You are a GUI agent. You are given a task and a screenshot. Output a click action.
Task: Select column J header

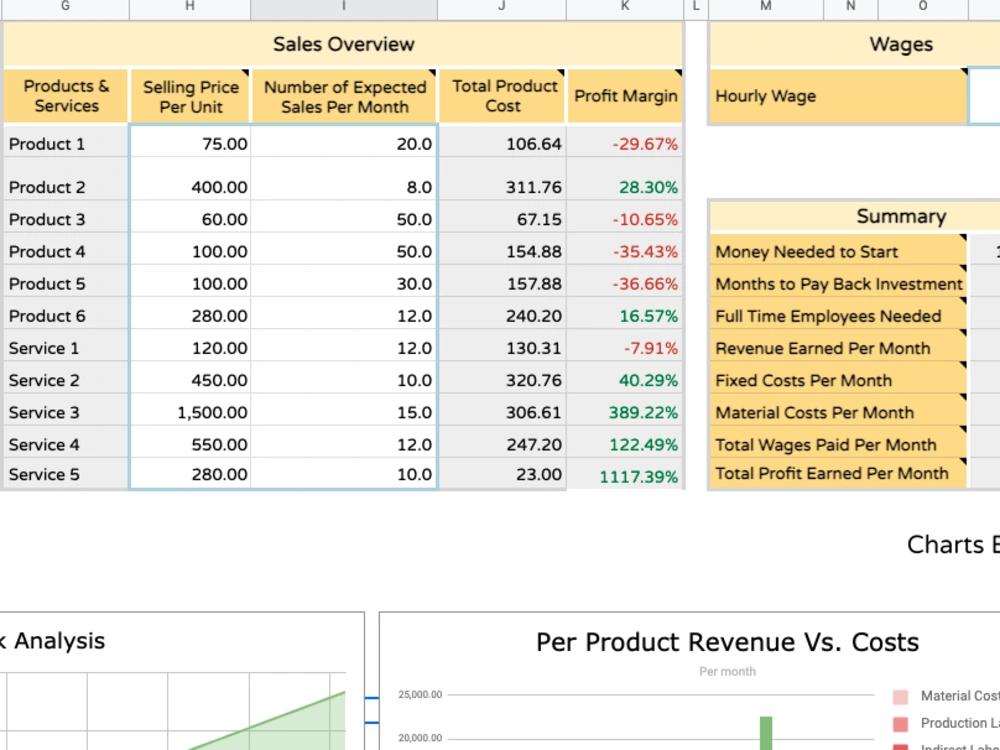(x=501, y=6)
